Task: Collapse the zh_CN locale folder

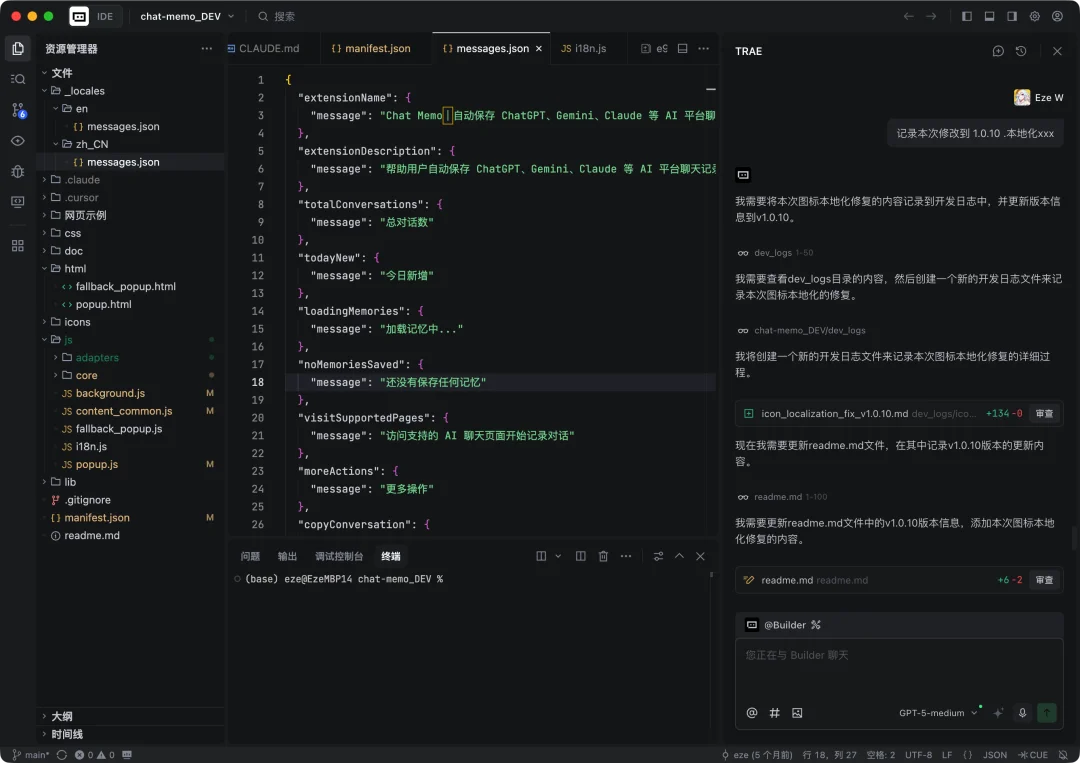Action: coord(90,143)
